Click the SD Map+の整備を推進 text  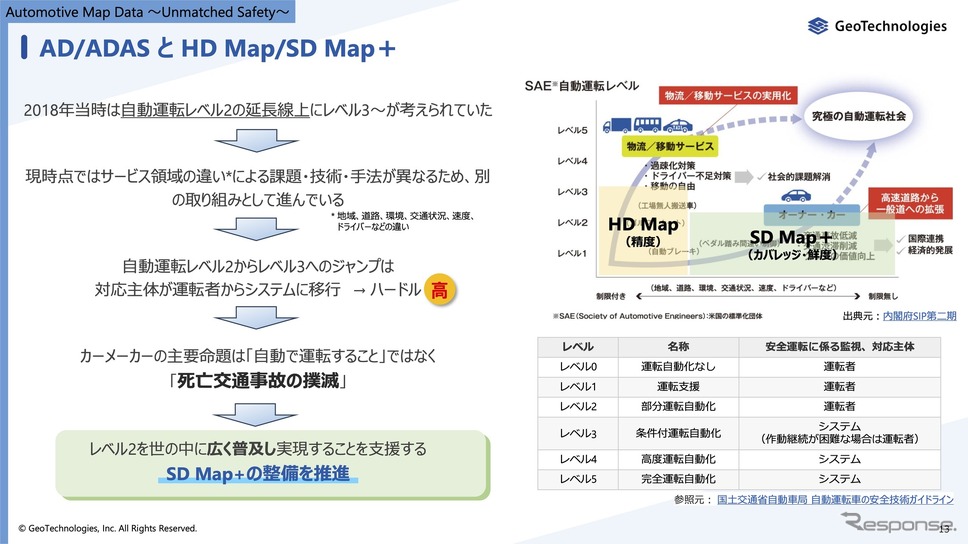pyautogui.click(x=257, y=474)
